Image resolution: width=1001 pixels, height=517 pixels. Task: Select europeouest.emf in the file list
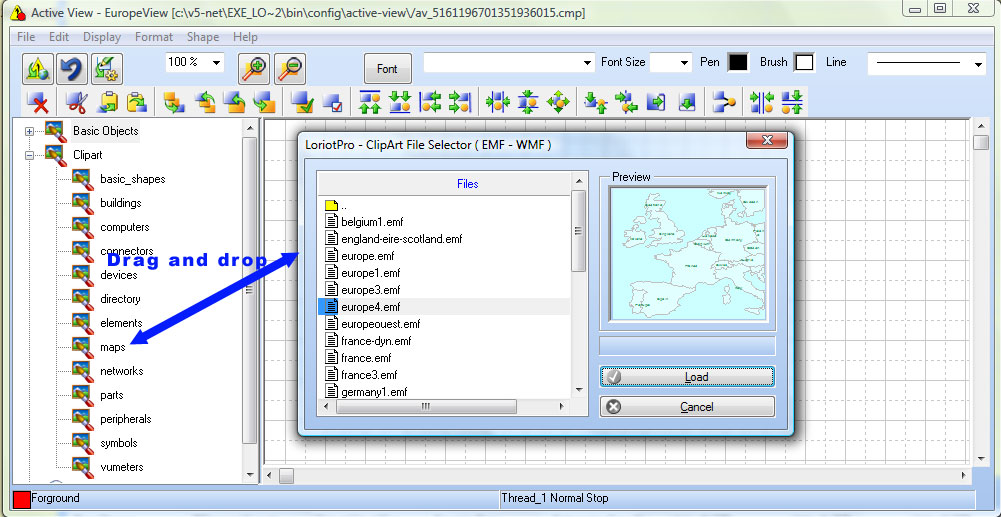click(380, 324)
